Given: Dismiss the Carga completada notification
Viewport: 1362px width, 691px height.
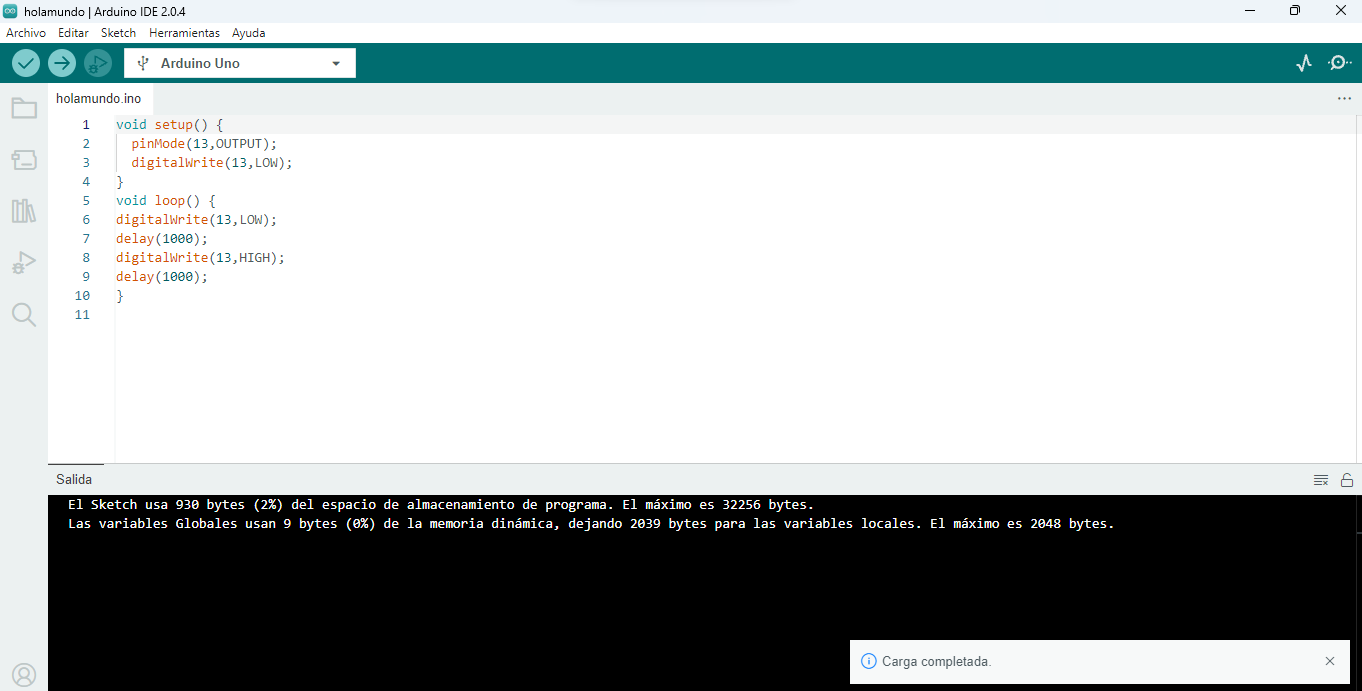Looking at the screenshot, I should pyautogui.click(x=1330, y=661).
